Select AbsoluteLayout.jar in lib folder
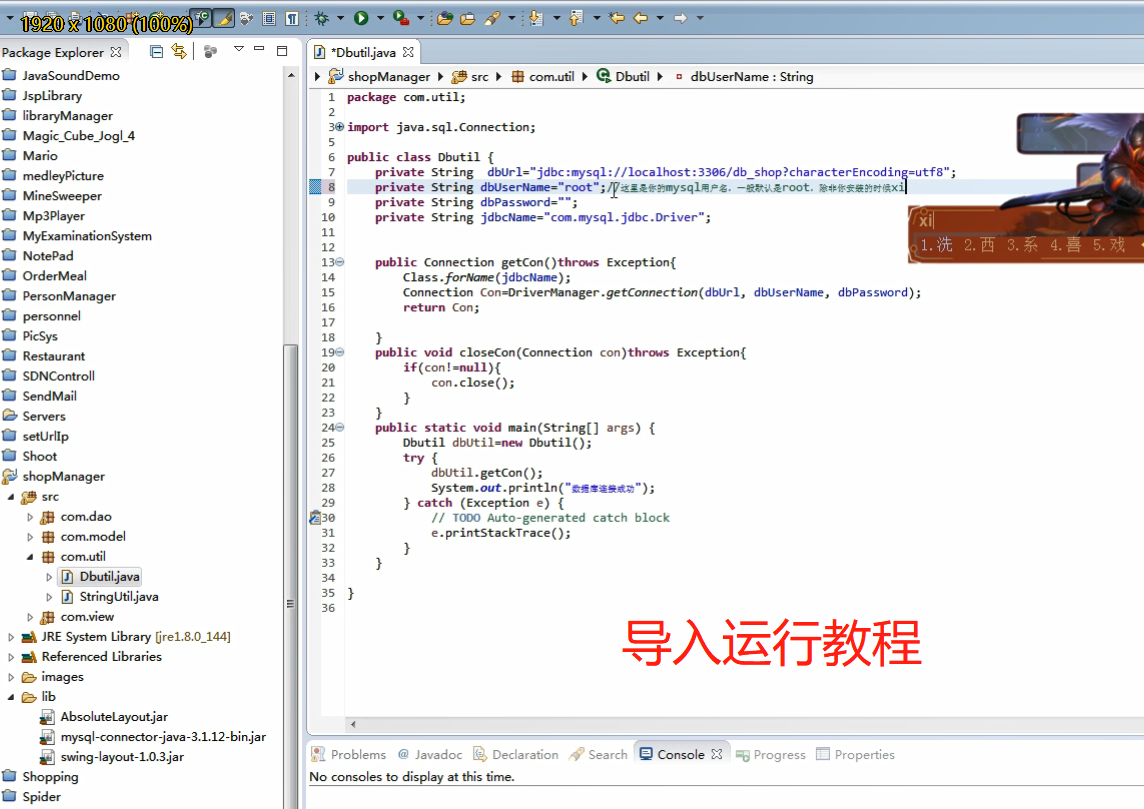The image size is (1144, 809). click(x=105, y=717)
